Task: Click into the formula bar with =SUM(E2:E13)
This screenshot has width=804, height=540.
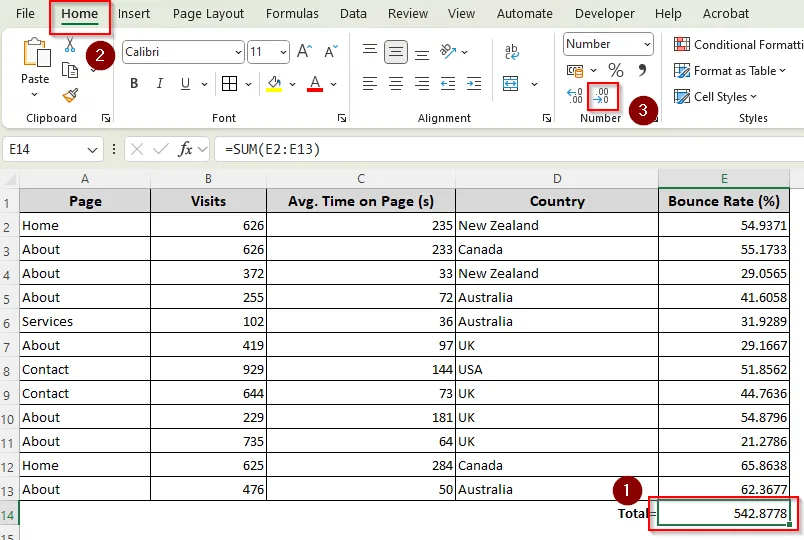Action: [x=509, y=149]
